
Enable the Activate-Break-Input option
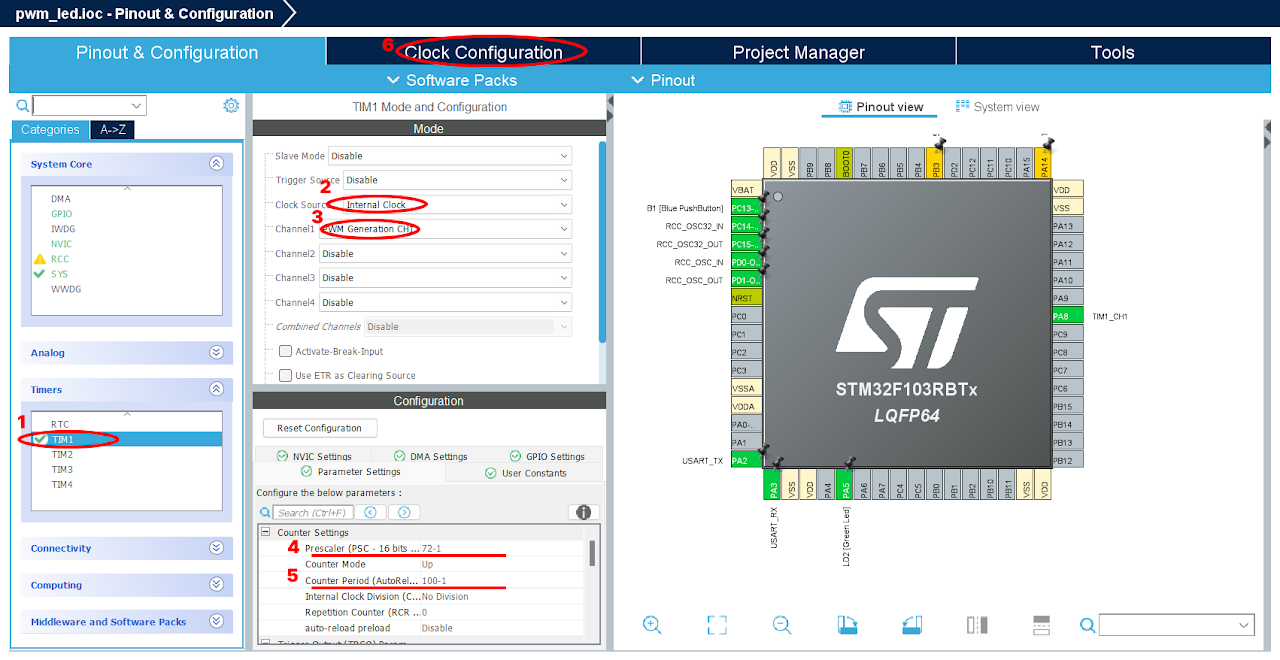pos(285,350)
